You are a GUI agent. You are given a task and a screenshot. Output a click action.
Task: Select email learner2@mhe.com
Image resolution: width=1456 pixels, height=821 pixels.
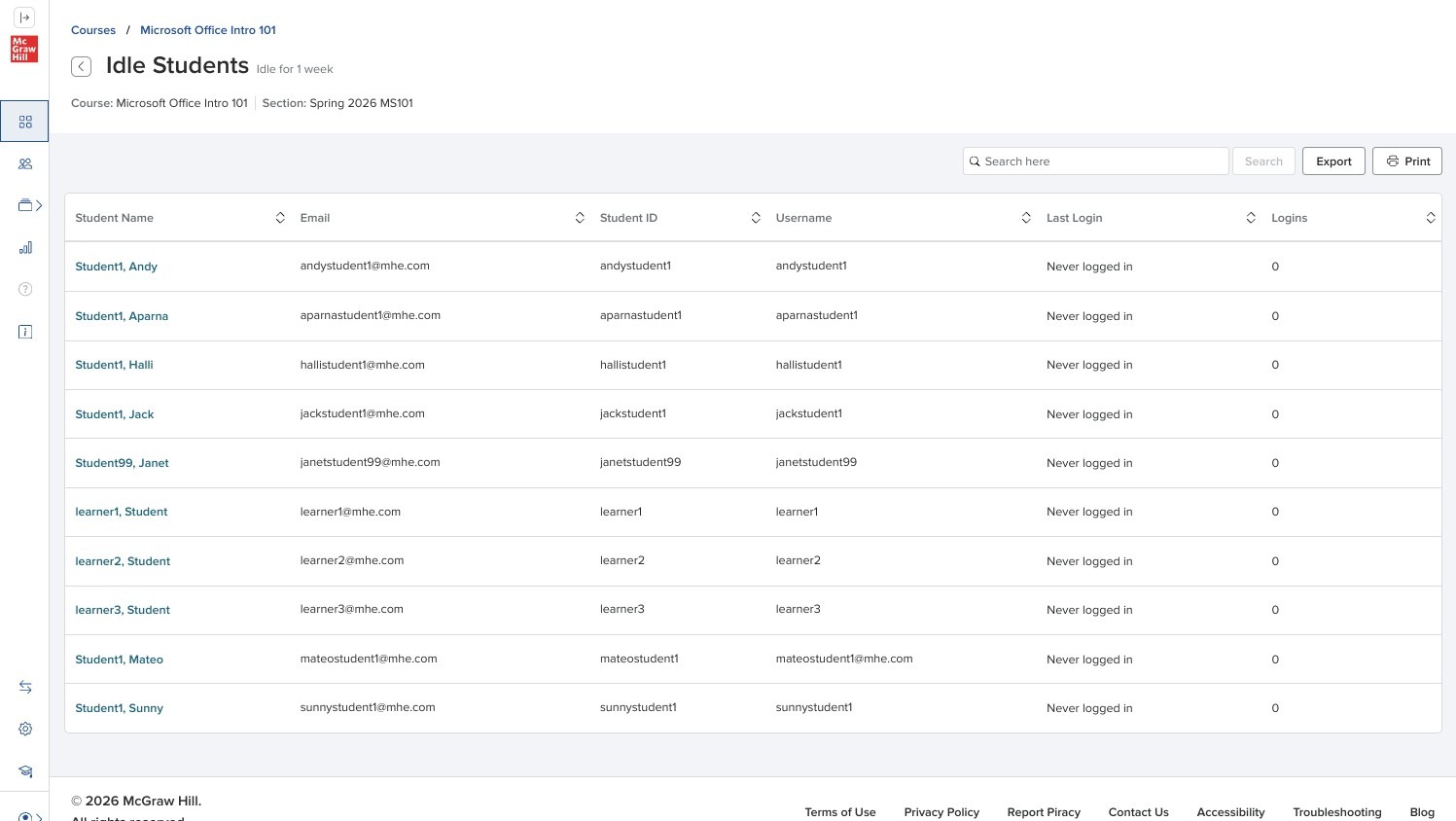352,560
